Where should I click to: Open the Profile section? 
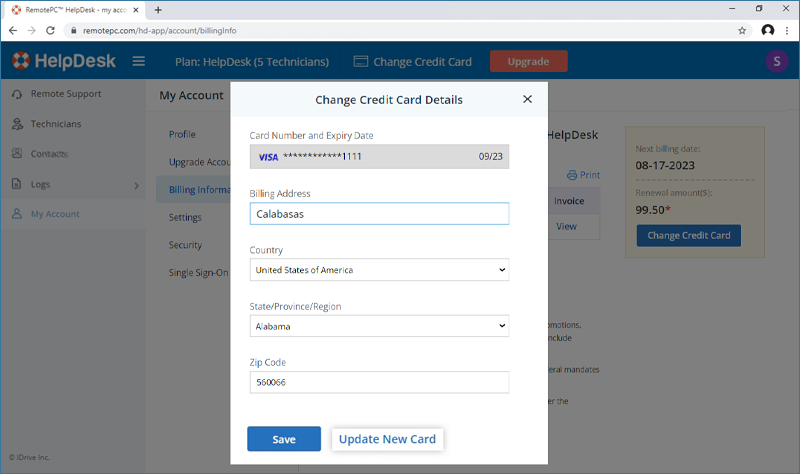click(182, 134)
